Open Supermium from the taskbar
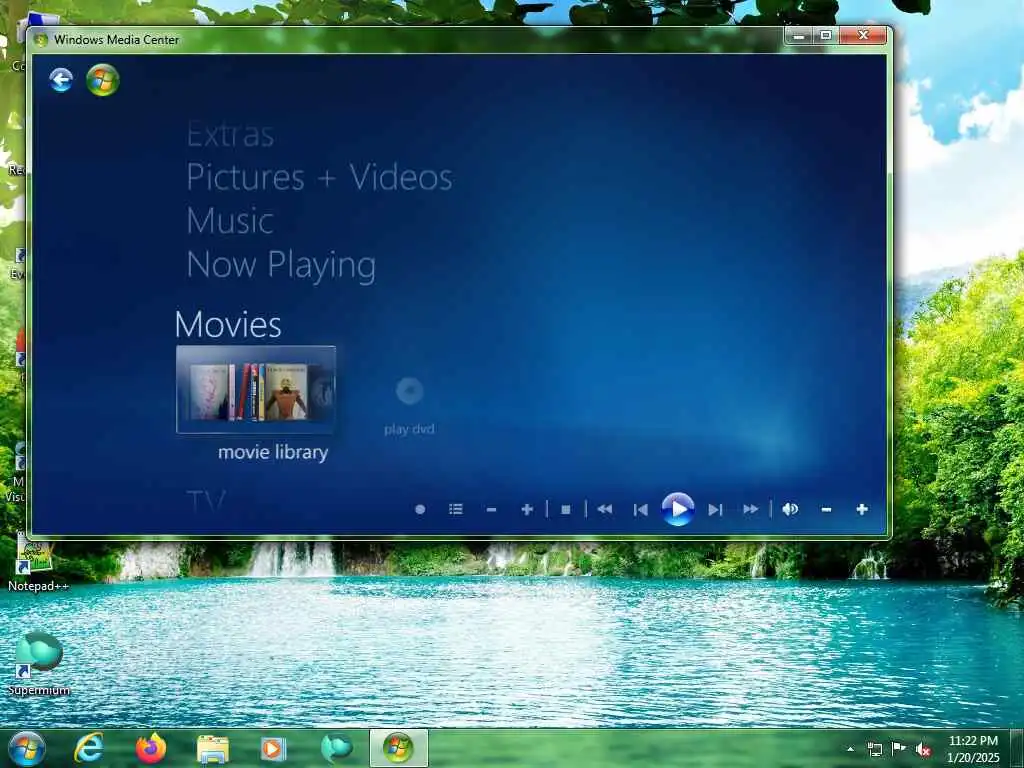The image size is (1024, 768). (x=336, y=748)
